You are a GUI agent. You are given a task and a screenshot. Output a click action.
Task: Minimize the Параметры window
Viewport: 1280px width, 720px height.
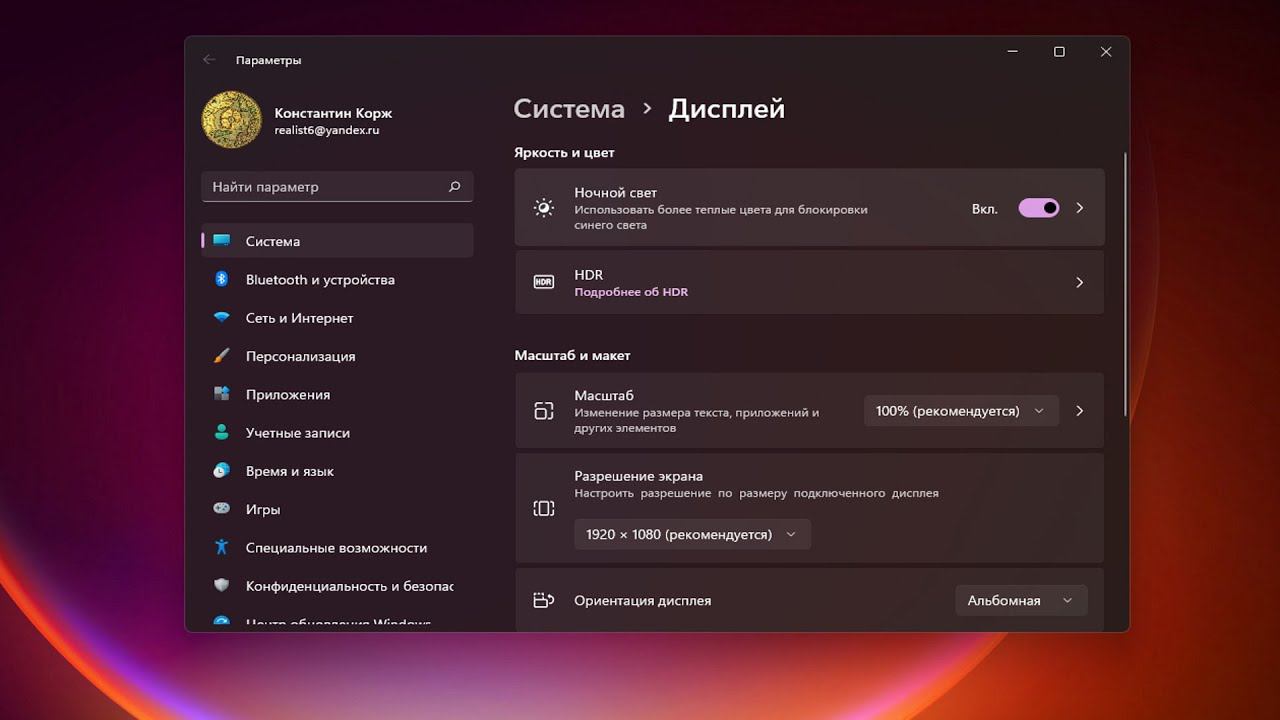point(1013,52)
